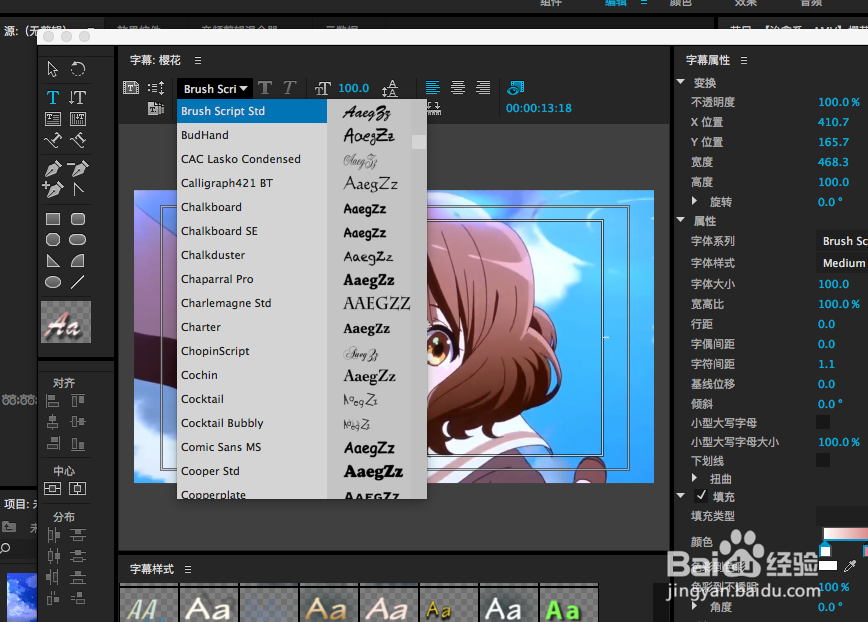Collapse the Brush Script font dropdown
The image size is (868, 622).
(x=215, y=89)
